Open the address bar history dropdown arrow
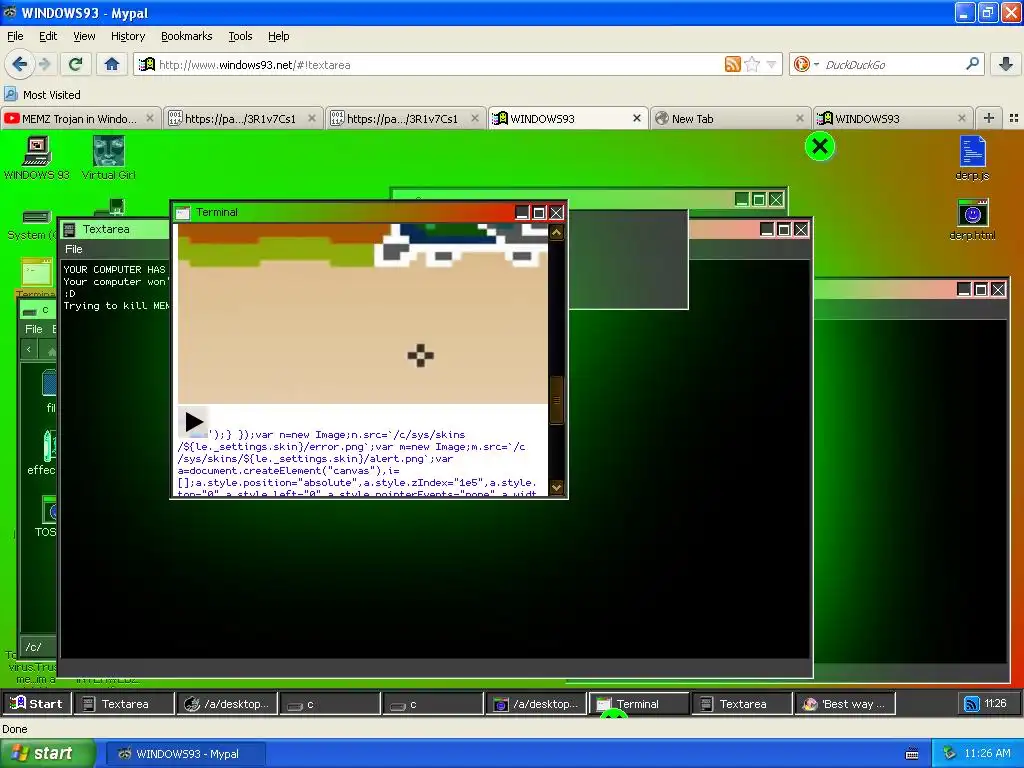 pyautogui.click(x=771, y=64)
